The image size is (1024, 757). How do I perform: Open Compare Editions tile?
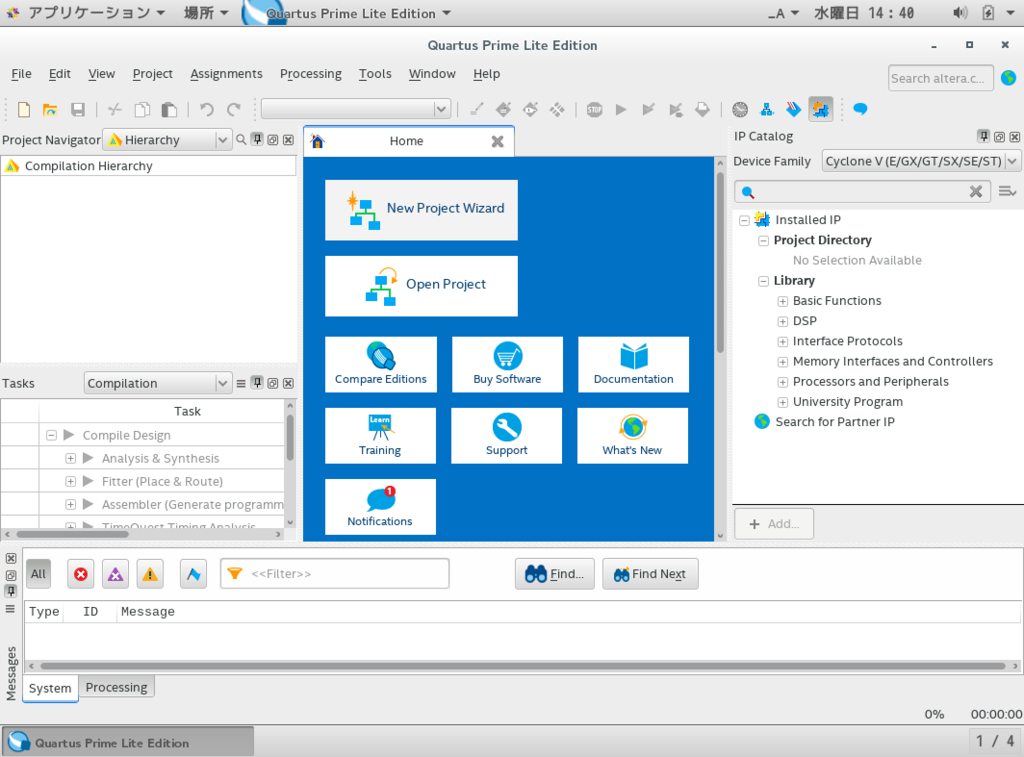[x=381, y=364]
